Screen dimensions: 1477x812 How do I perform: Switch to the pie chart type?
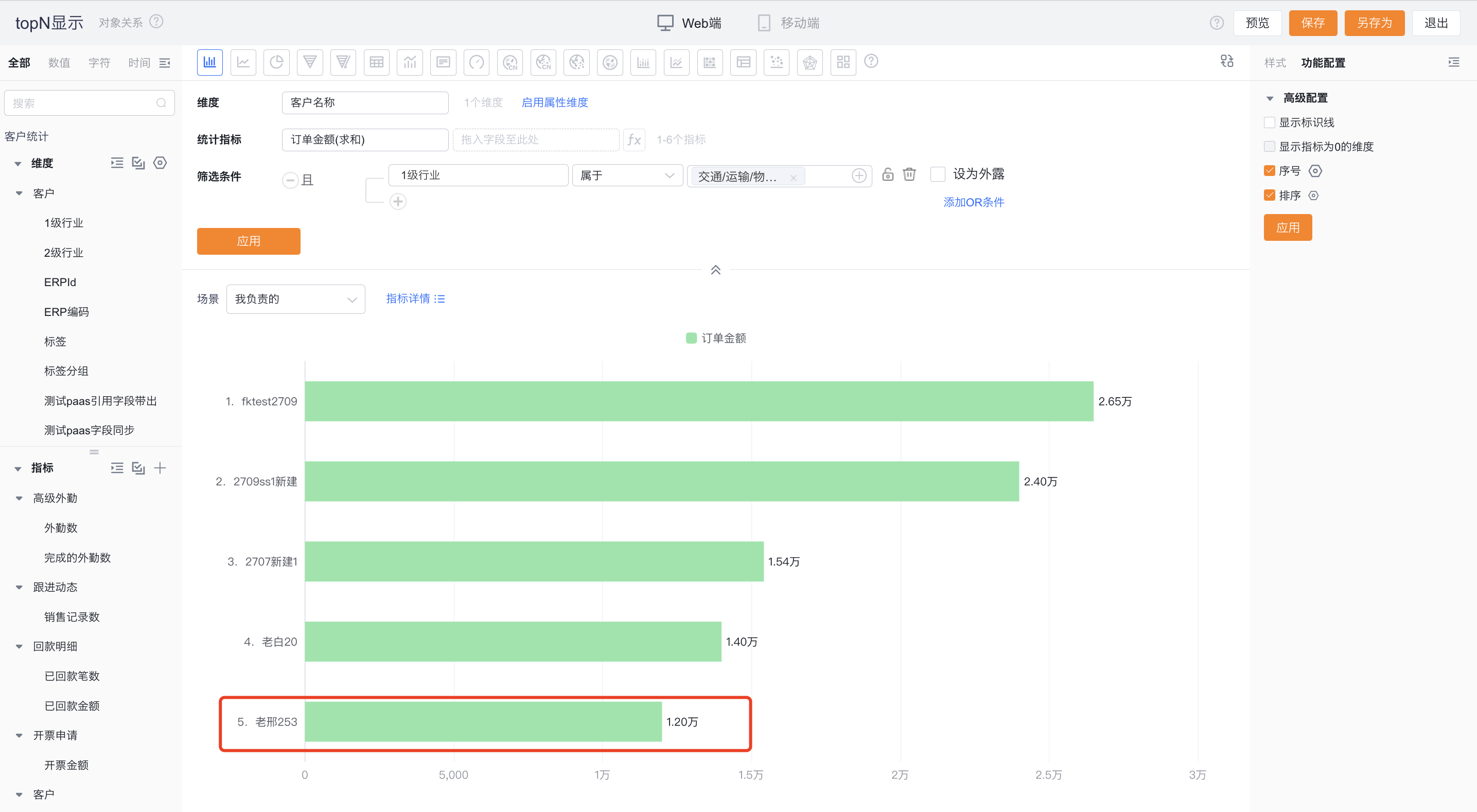276,62
